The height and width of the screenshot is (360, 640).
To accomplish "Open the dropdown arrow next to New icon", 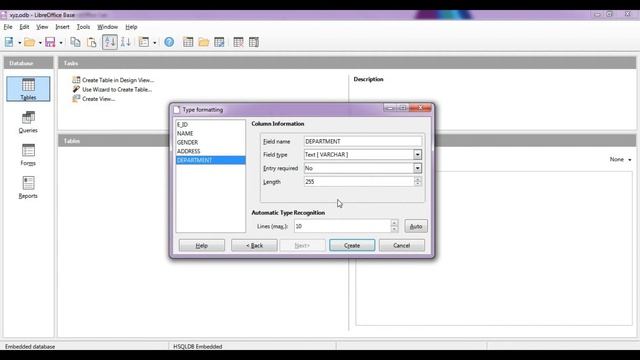I will [x=19, y=42].
